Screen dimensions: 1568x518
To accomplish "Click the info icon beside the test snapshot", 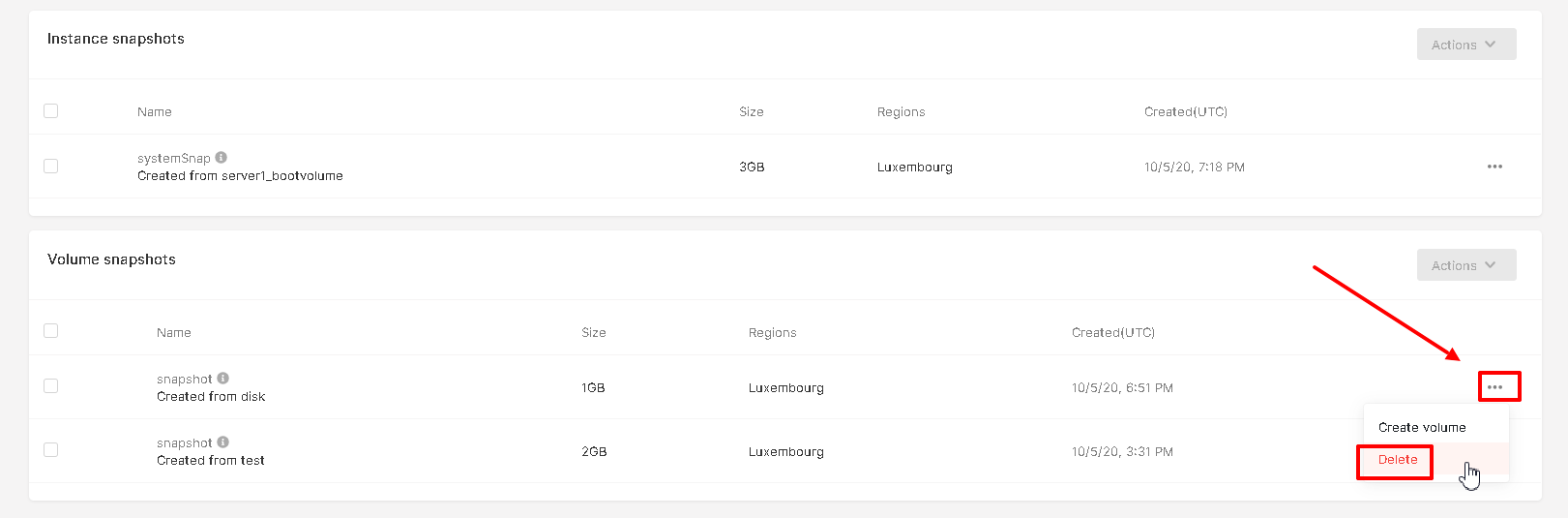I will tap(223, 442).
